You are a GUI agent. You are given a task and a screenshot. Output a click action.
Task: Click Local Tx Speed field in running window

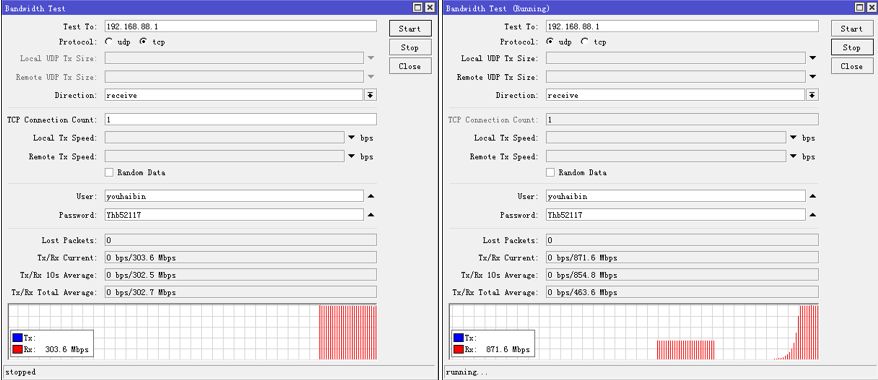pyautogui.click(x=666, y=138)
